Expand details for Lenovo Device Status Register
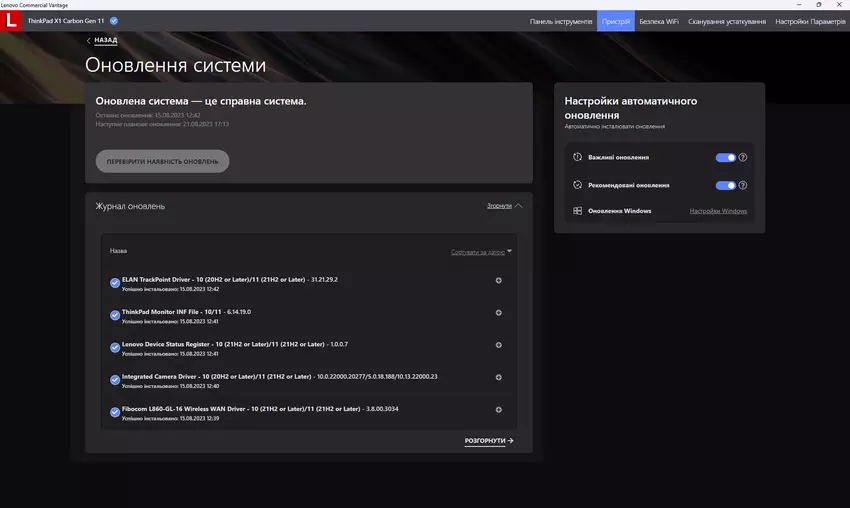The width and height of the screenshot is (850, 508). [499, 345]
